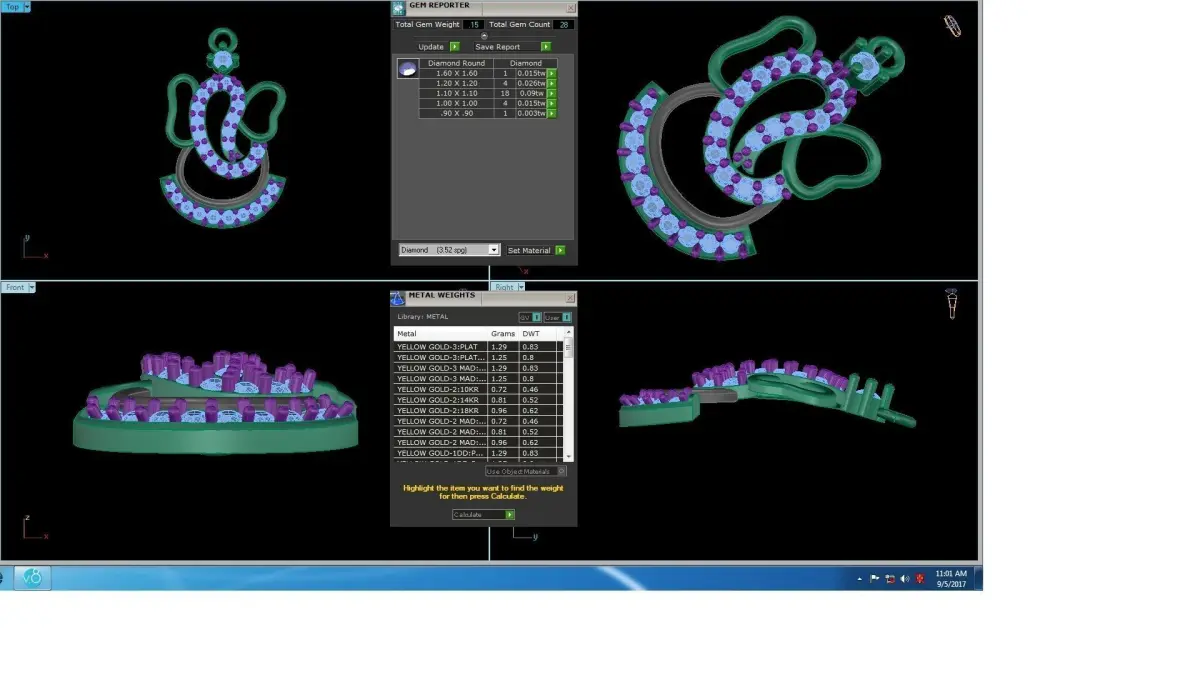The image size is (1200, 675).
Task: Click the ring icon in bottom-right viewport
Action: [x=953, y=304]
